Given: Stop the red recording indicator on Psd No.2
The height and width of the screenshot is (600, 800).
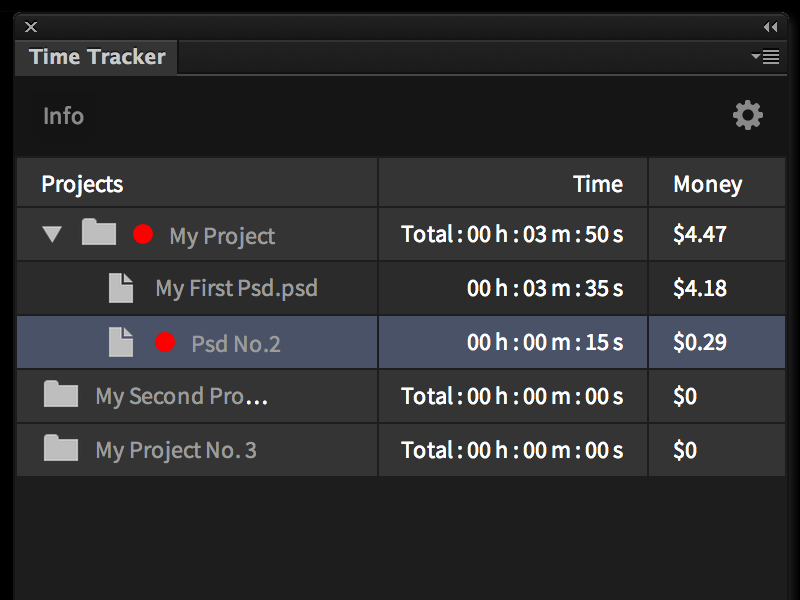Looking at the screenshot, I should pos(165,341).
